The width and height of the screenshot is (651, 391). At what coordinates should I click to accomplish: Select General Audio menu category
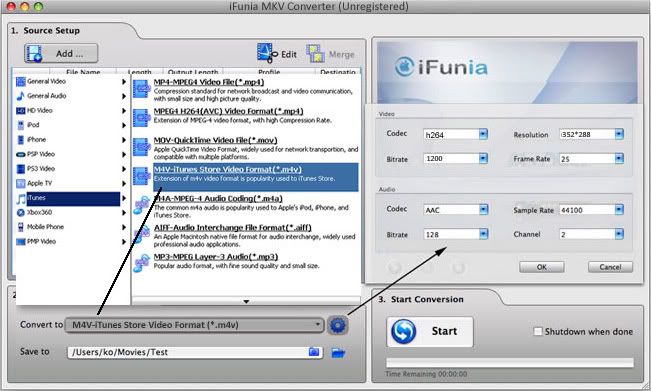tap(71, 96)
